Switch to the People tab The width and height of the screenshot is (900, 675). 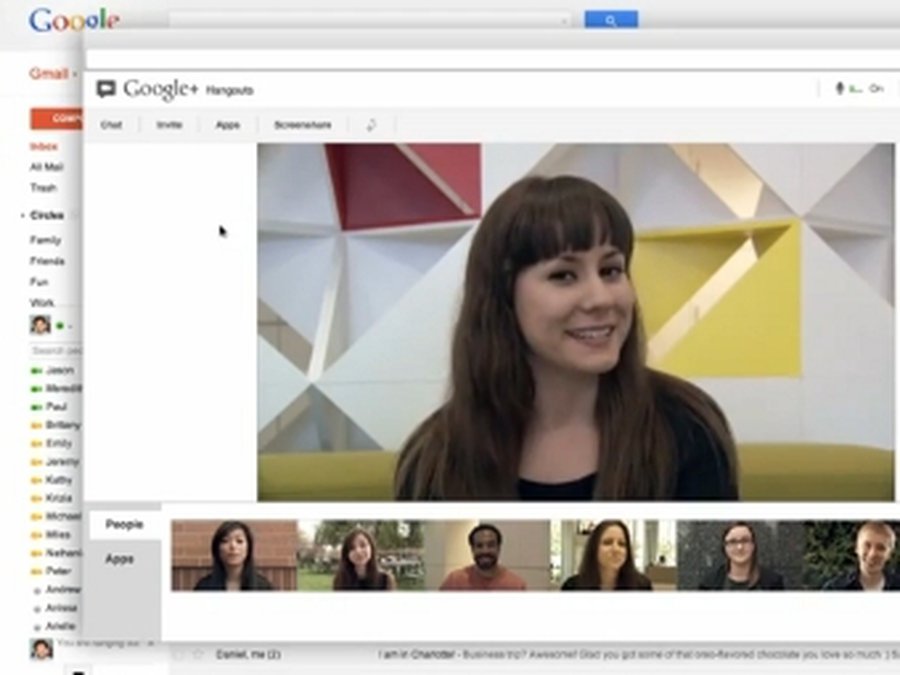click(125, 524)
